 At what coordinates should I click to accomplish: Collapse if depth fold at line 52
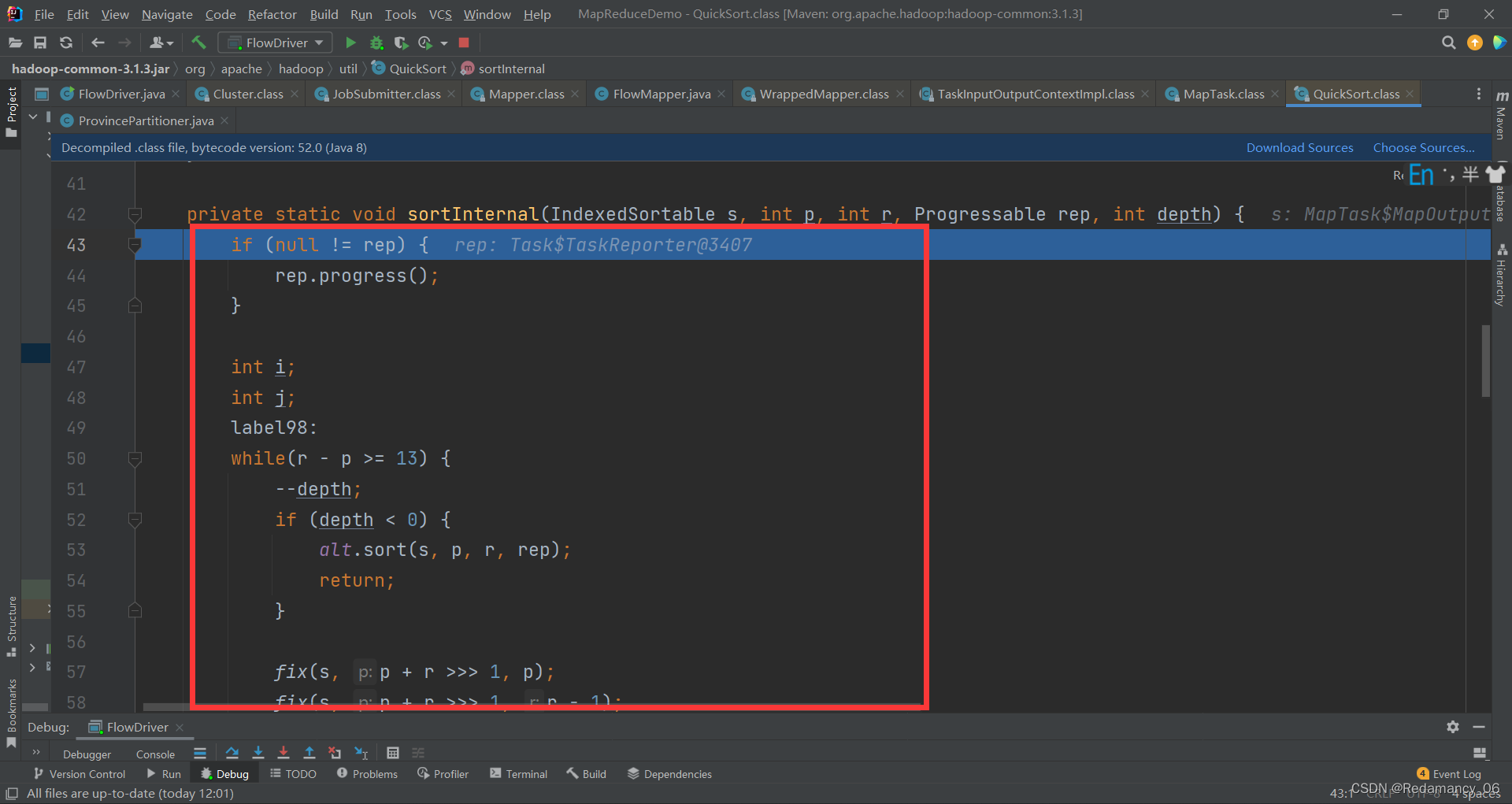coord(135,520)
